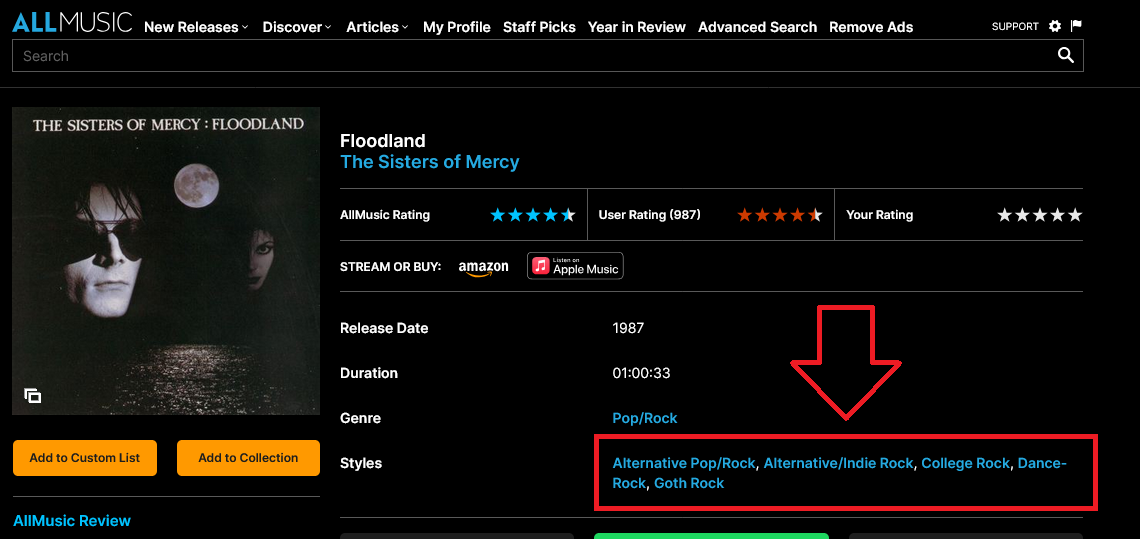Focus the Search input field
This screenshot has width=1140, height=539.
tap(530, 56)
